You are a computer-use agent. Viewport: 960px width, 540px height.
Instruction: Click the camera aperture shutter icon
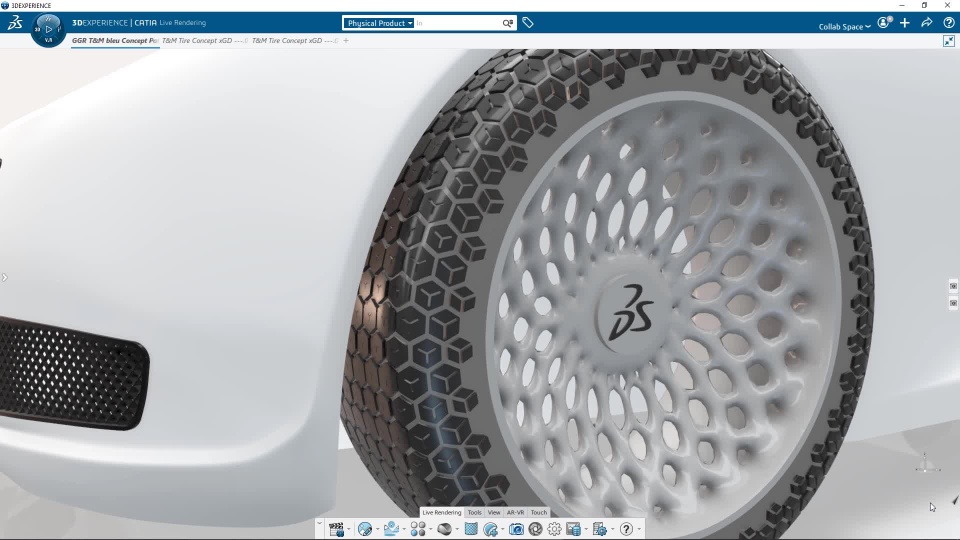535,529
